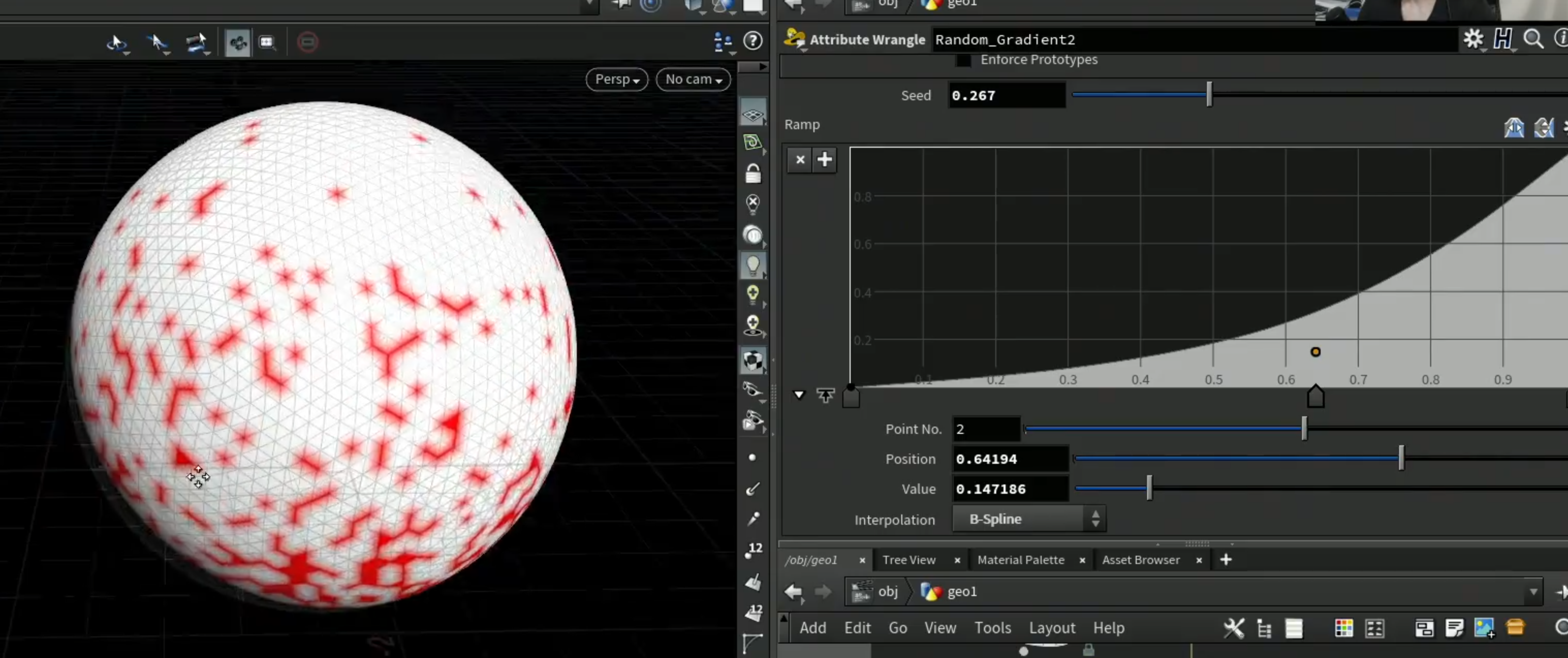Open the Persp view dropdown
The height and width of the screenshot is (658, 1568).
[617, 79]
